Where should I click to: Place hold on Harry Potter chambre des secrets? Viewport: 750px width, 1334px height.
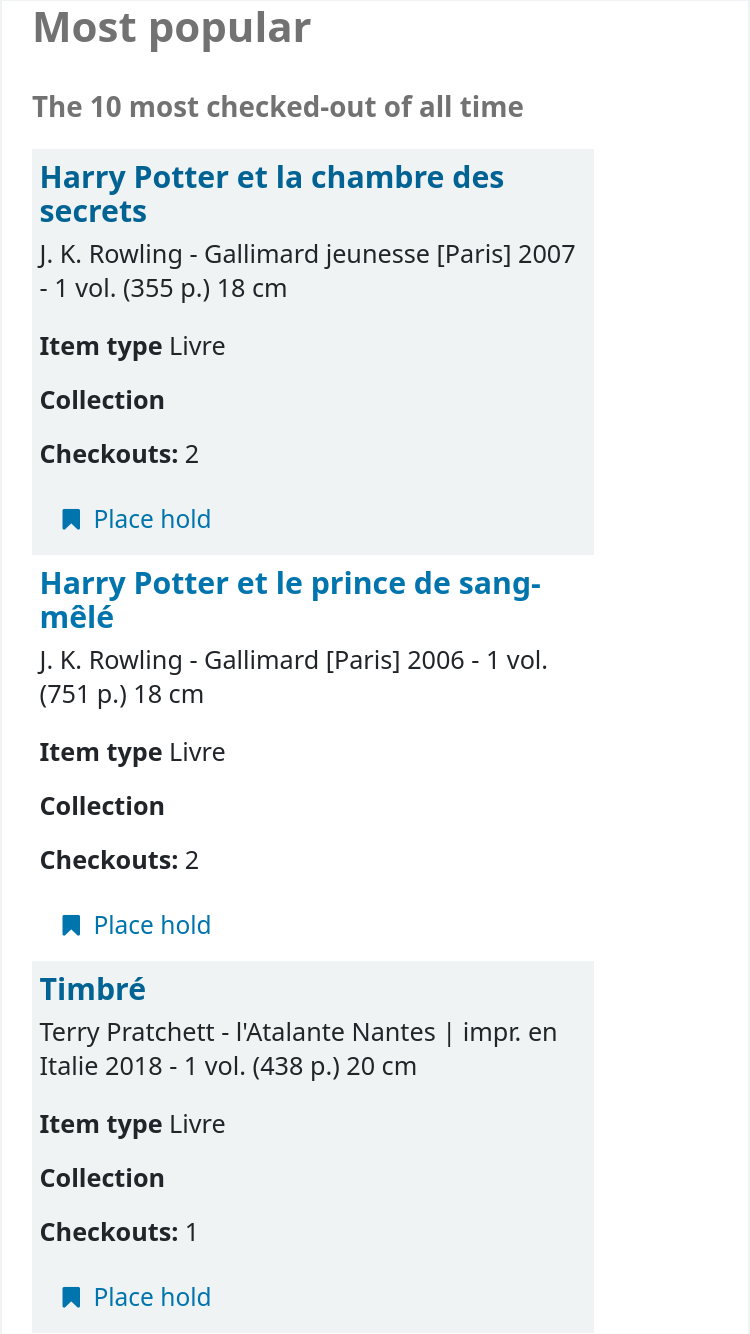pyautogui.click(x=152, y=520)
